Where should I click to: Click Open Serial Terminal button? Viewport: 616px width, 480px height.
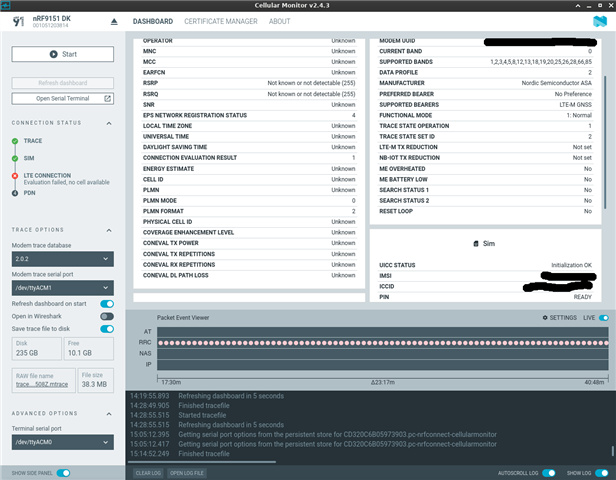pyautogui.click(x=62, y=99)
